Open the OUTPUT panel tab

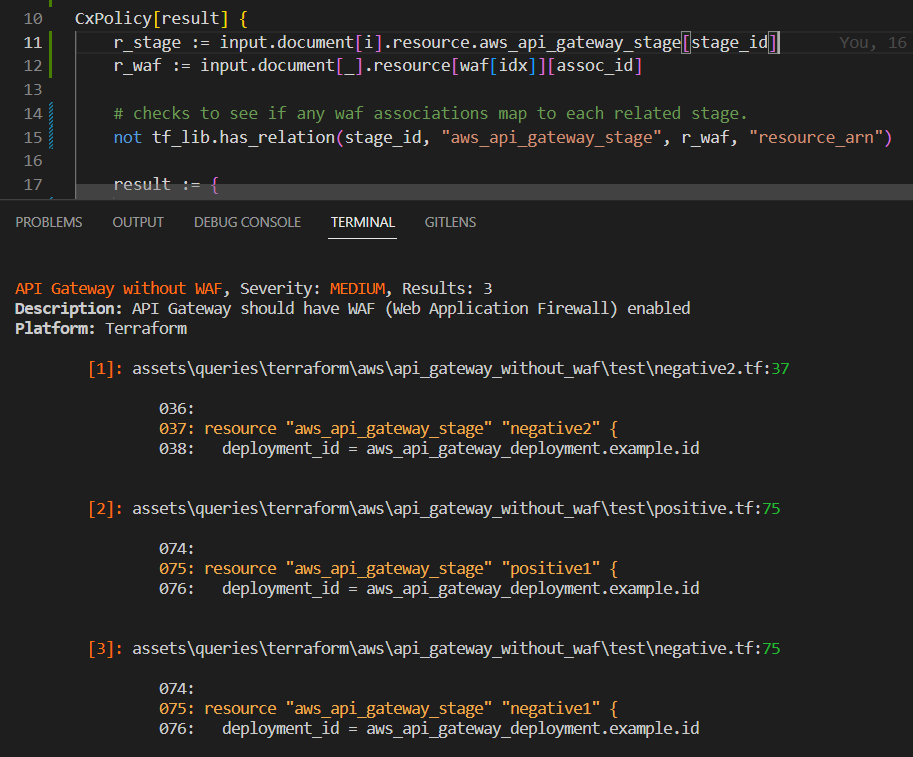click(137, 222)
